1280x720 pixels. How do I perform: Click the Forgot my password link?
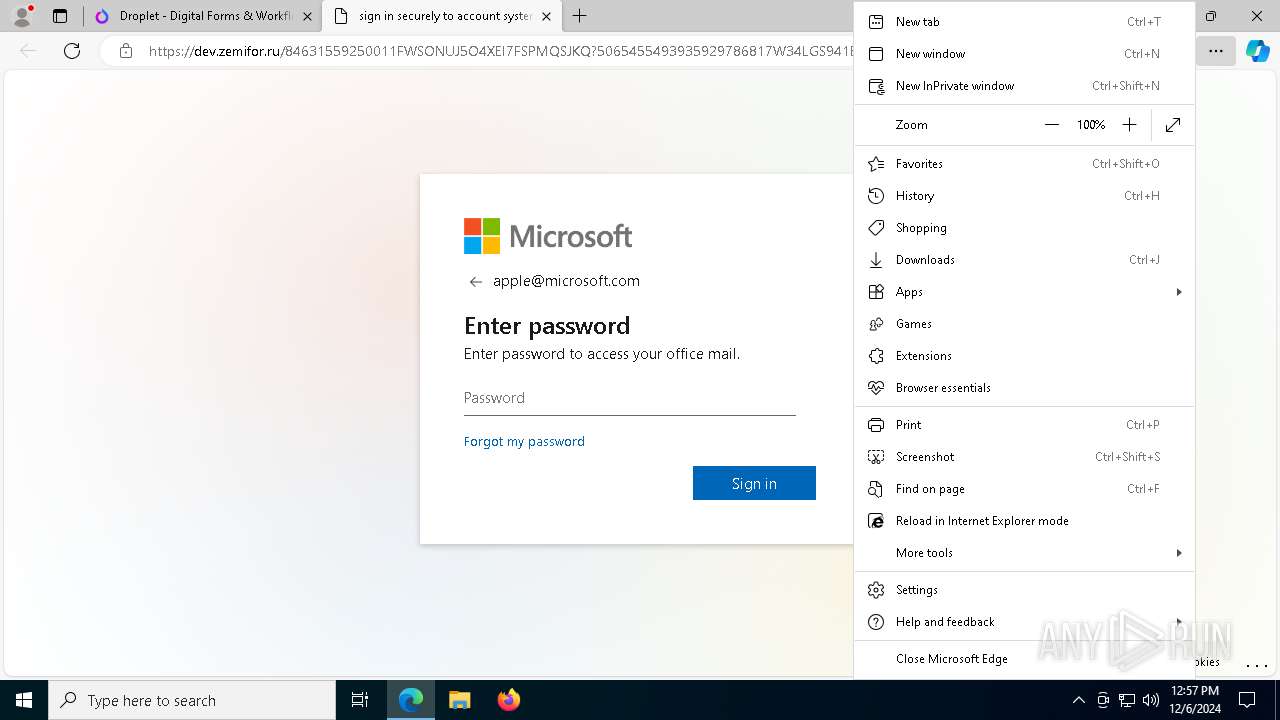click(x=524, y=441)
